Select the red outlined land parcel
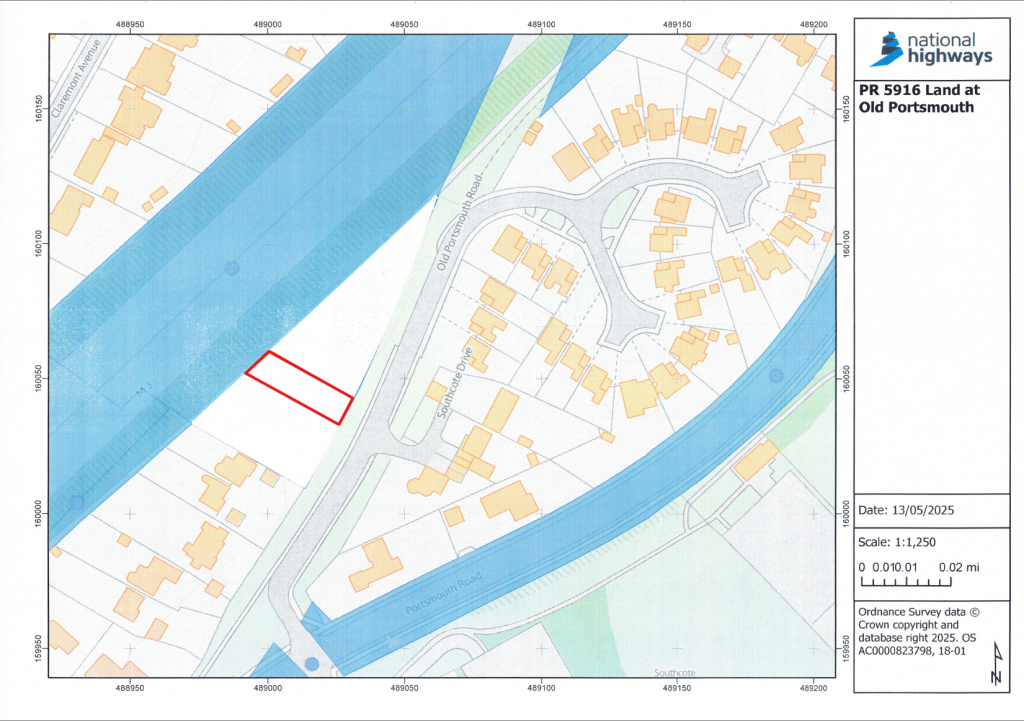This screenshot has width=1024, height=721. [x=299, y=388]
